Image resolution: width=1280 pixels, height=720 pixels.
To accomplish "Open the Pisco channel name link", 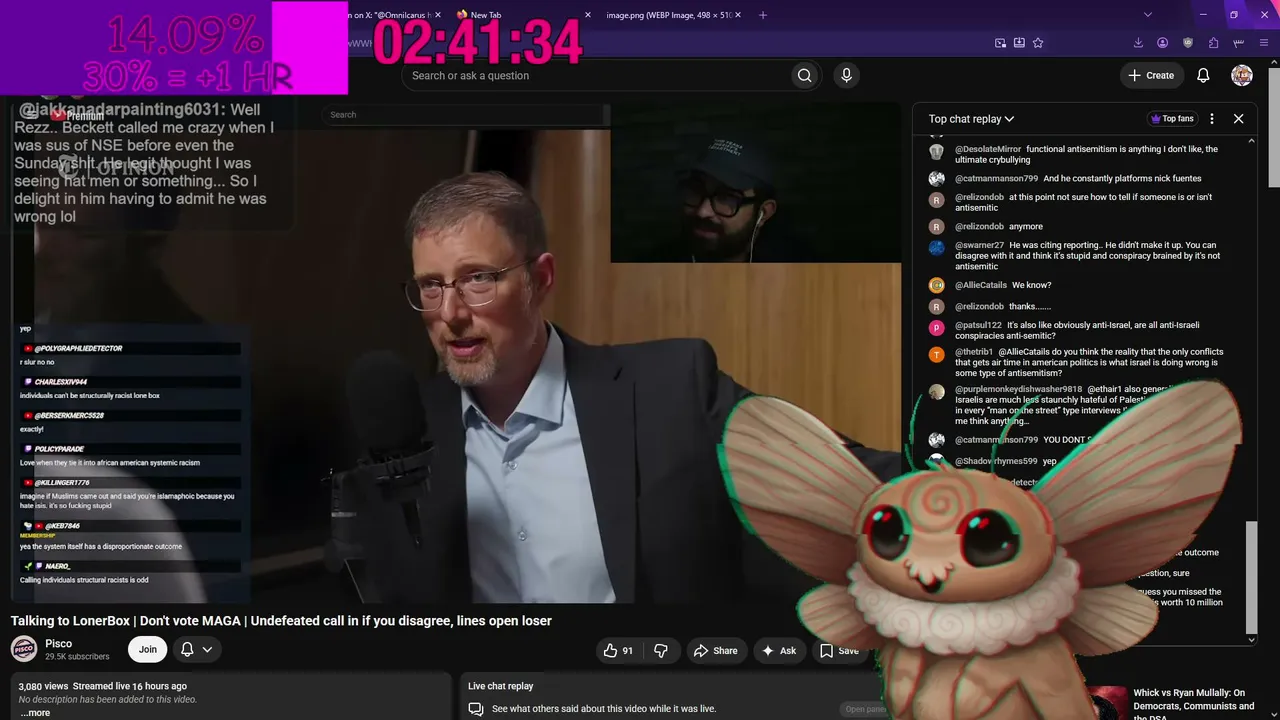I will pos(58,643).
